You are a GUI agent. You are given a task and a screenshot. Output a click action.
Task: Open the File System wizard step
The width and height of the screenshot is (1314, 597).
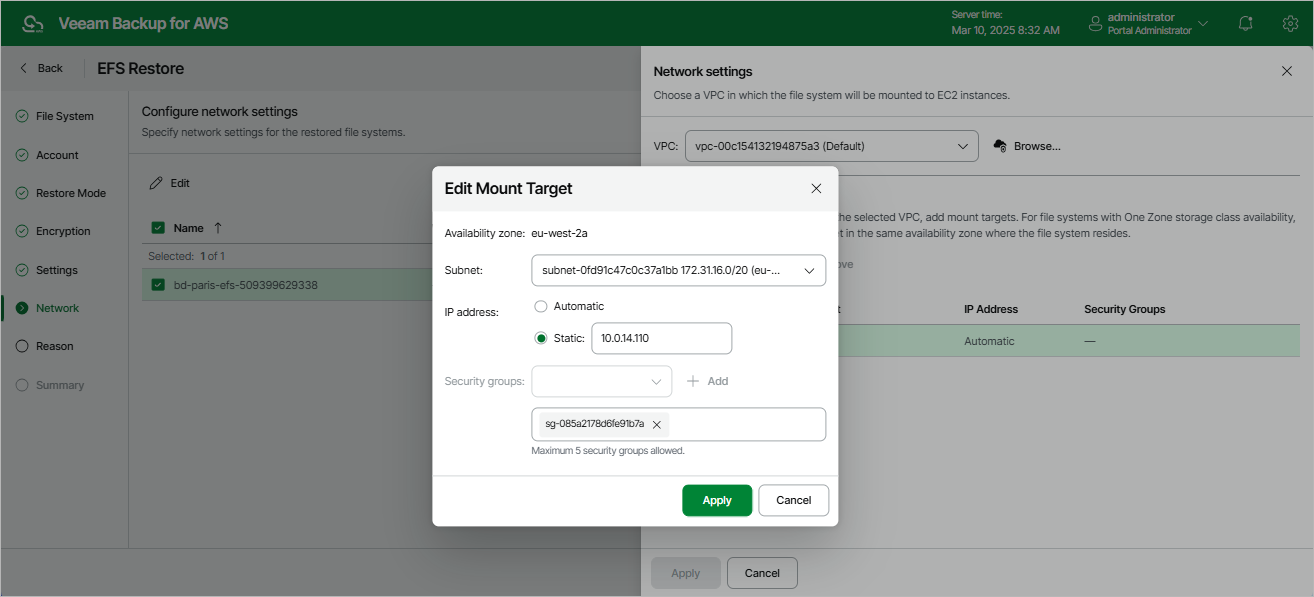pos(65,116)
